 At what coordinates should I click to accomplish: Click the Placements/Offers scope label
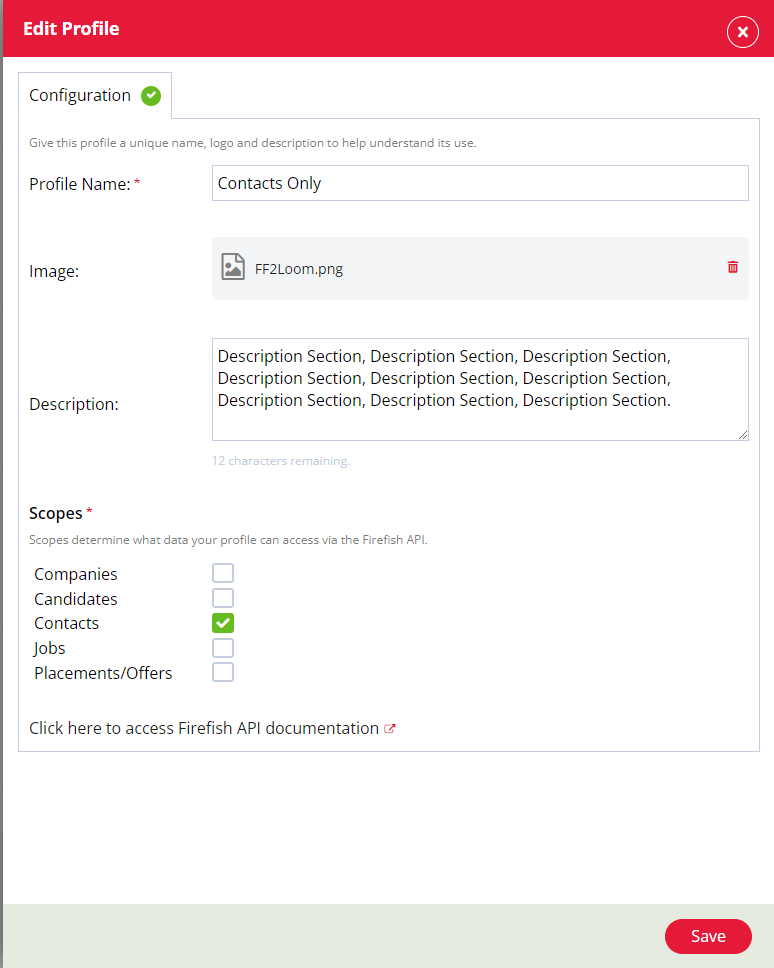click(x=103, y=673)
